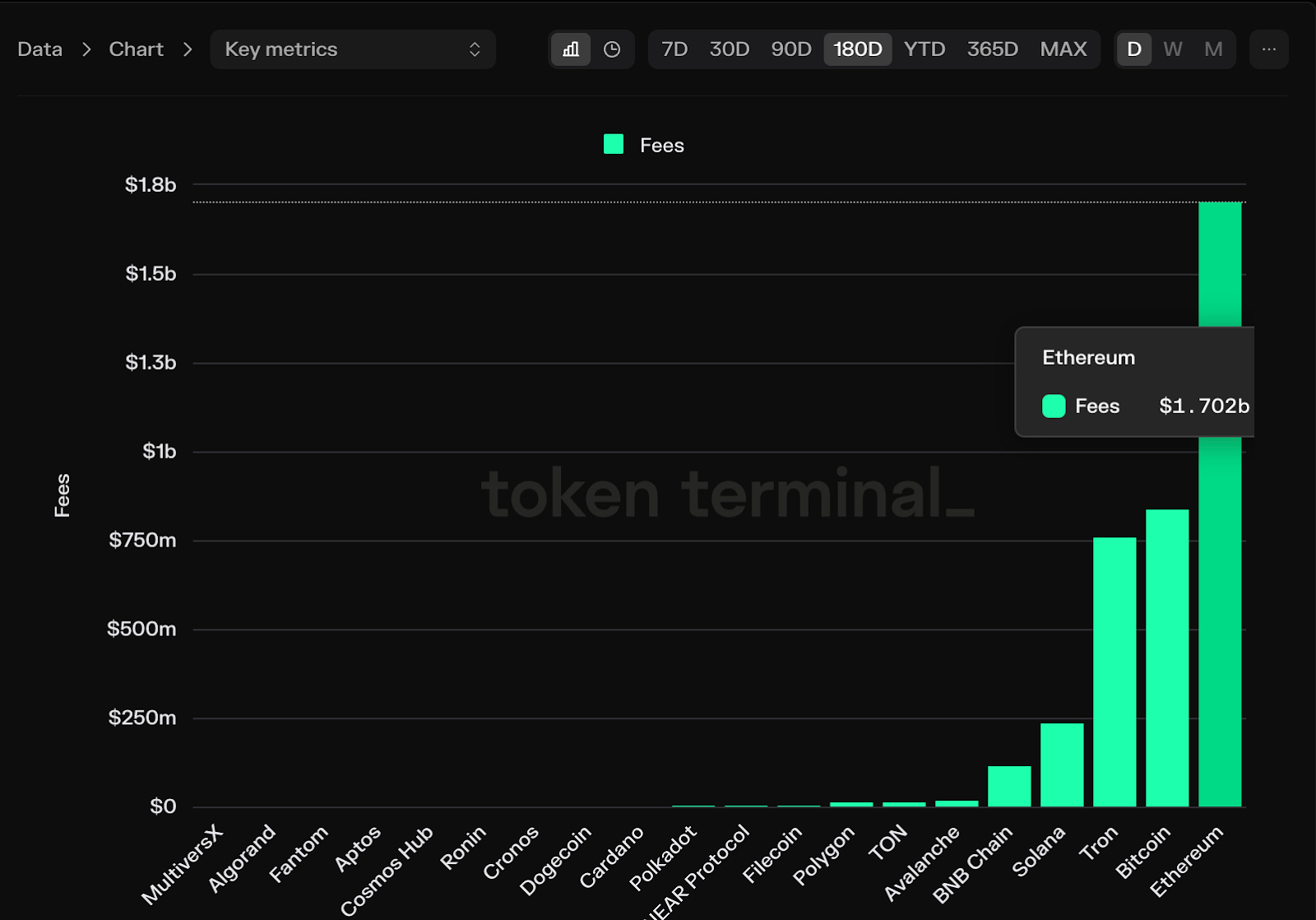Click the $1.702b tooltip value

pyautogui.click(x=1204, y=406)
